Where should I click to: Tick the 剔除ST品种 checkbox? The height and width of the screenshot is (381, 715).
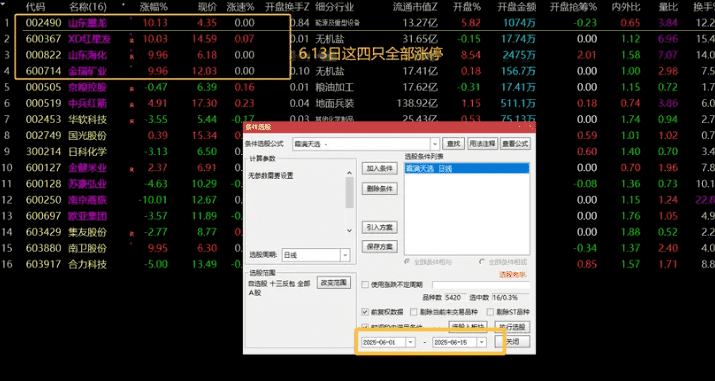[x=490, y=312]
